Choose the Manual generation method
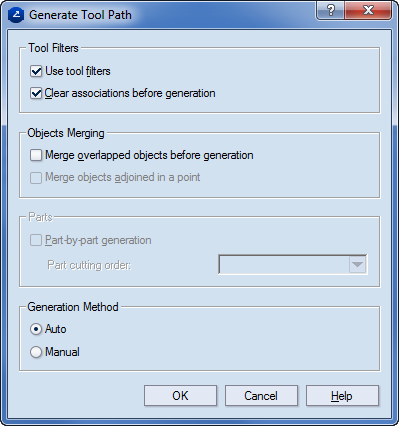 (x=36, y=352)
